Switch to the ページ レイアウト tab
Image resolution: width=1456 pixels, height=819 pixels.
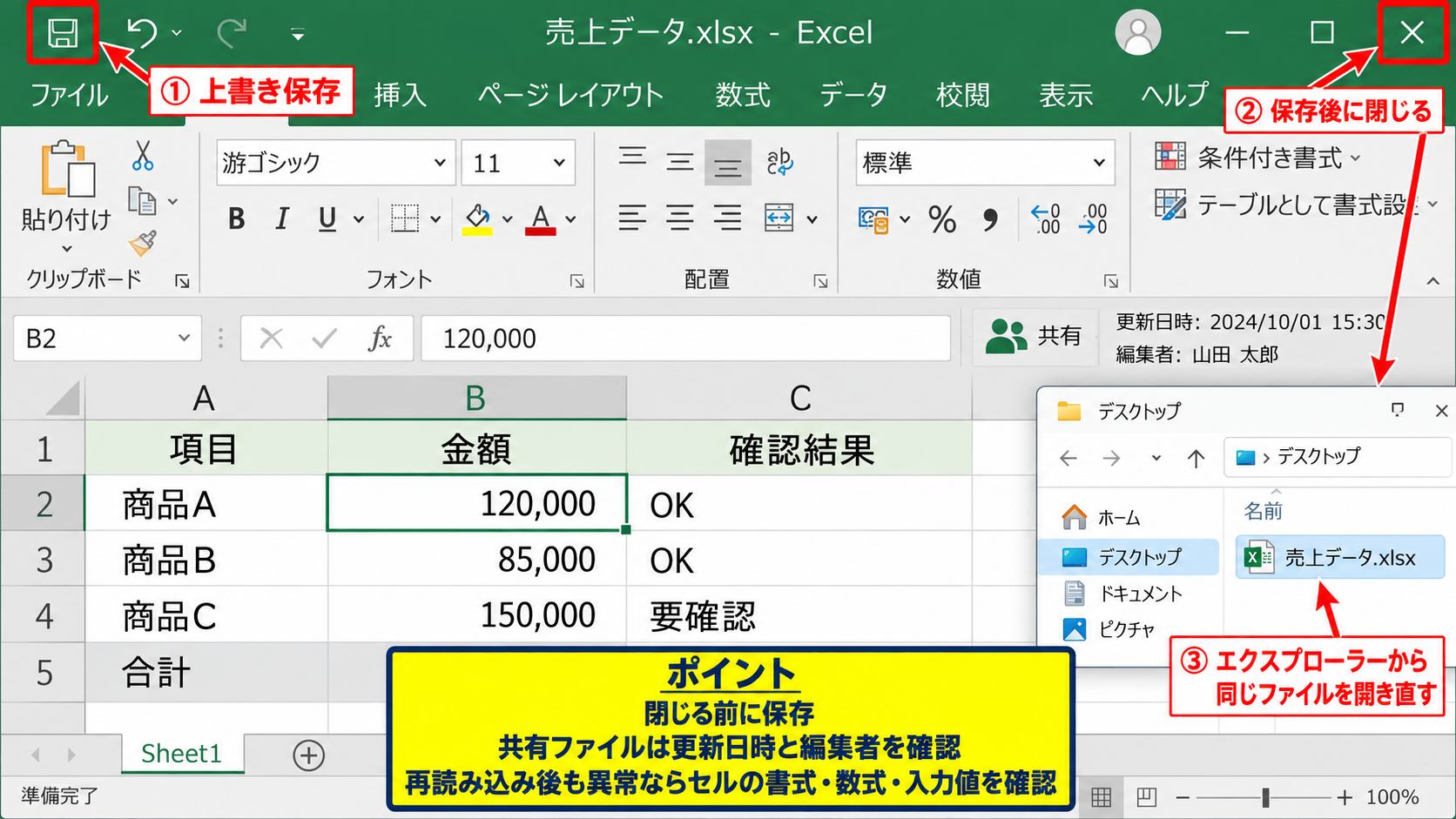(570, 94)
